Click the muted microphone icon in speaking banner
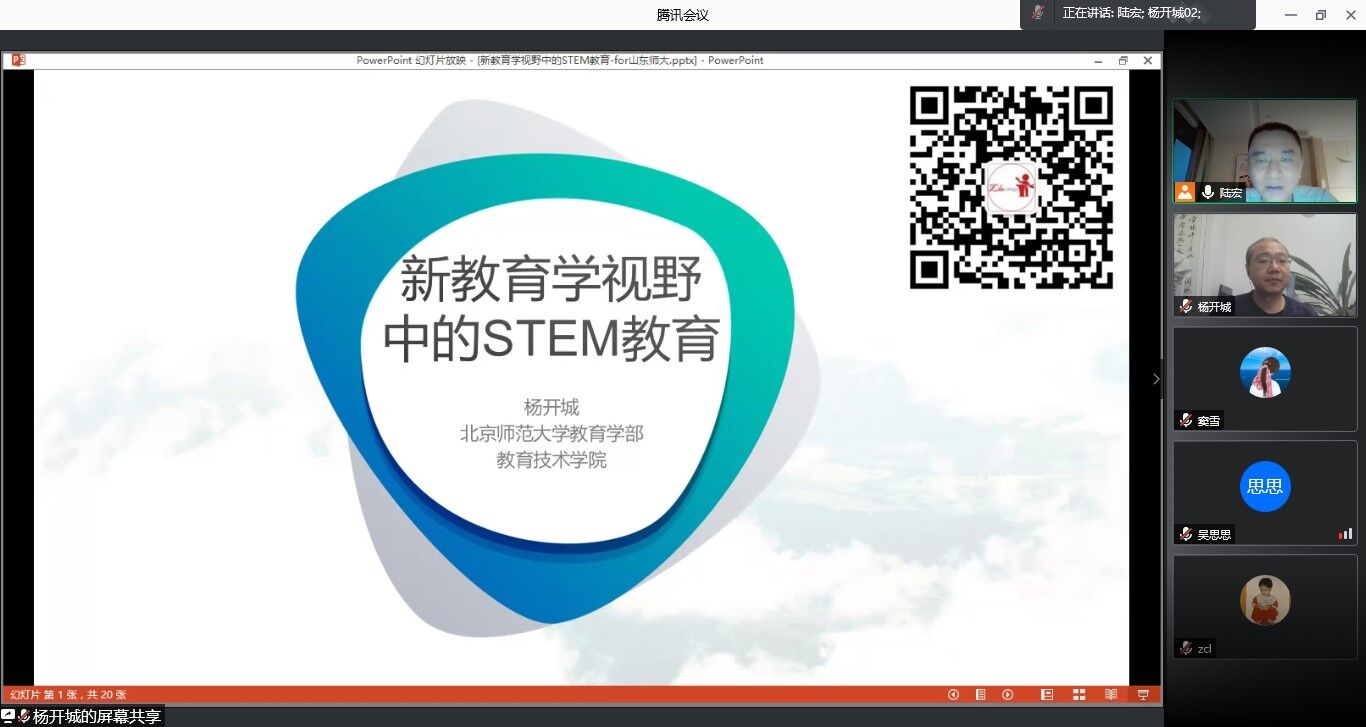Image resolution: width=1366 pixels, height=727 pixels. (1039, 13)
